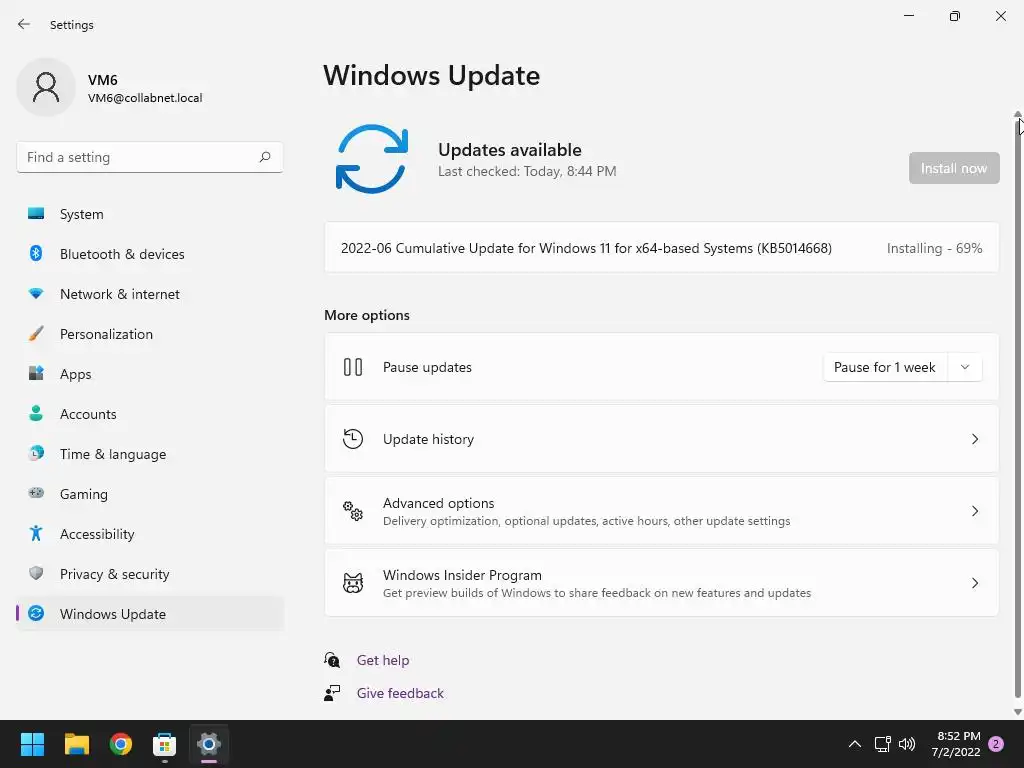Open Accounts settings page
The height and width of the screenshot is (768, 1024).
[150, 413]
